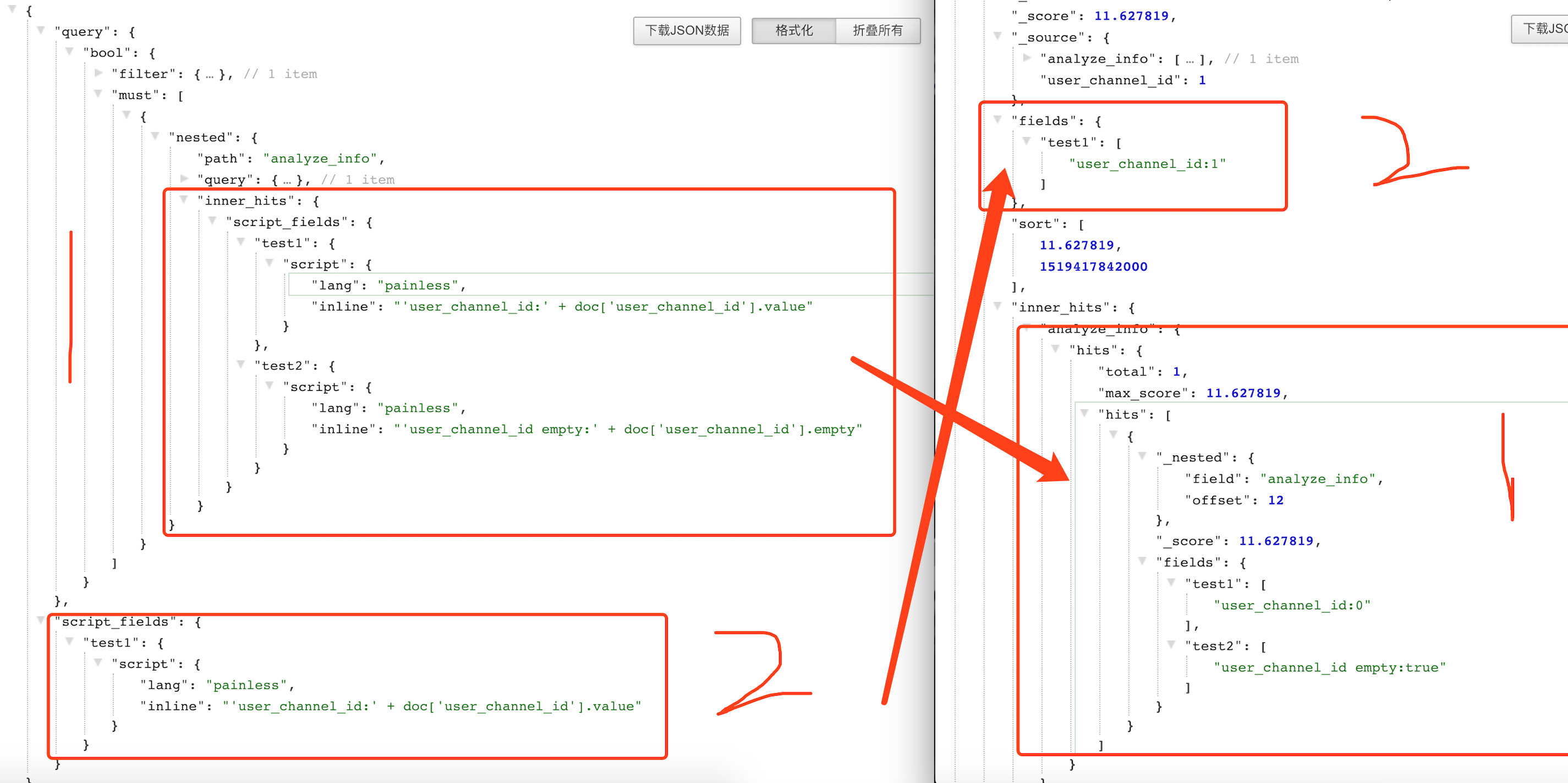Click the "user_channel_id": 1 line
This screenshot has height=783, width=1568.
tap(1122, 80)
